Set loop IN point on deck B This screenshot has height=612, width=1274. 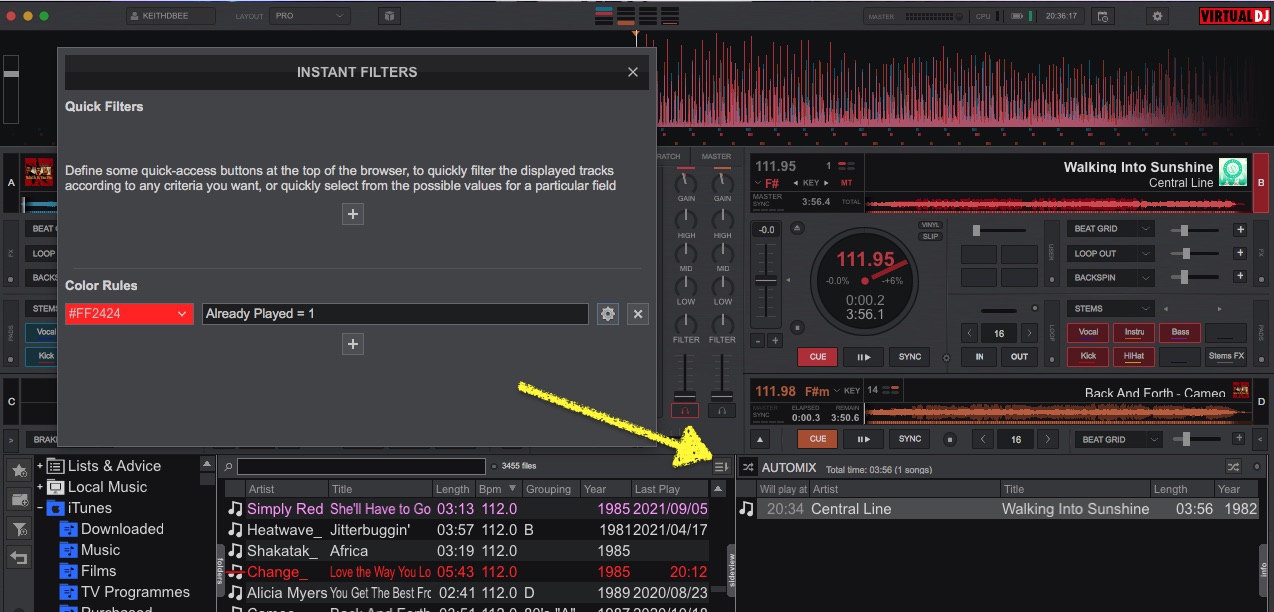[x=980, y=357]
